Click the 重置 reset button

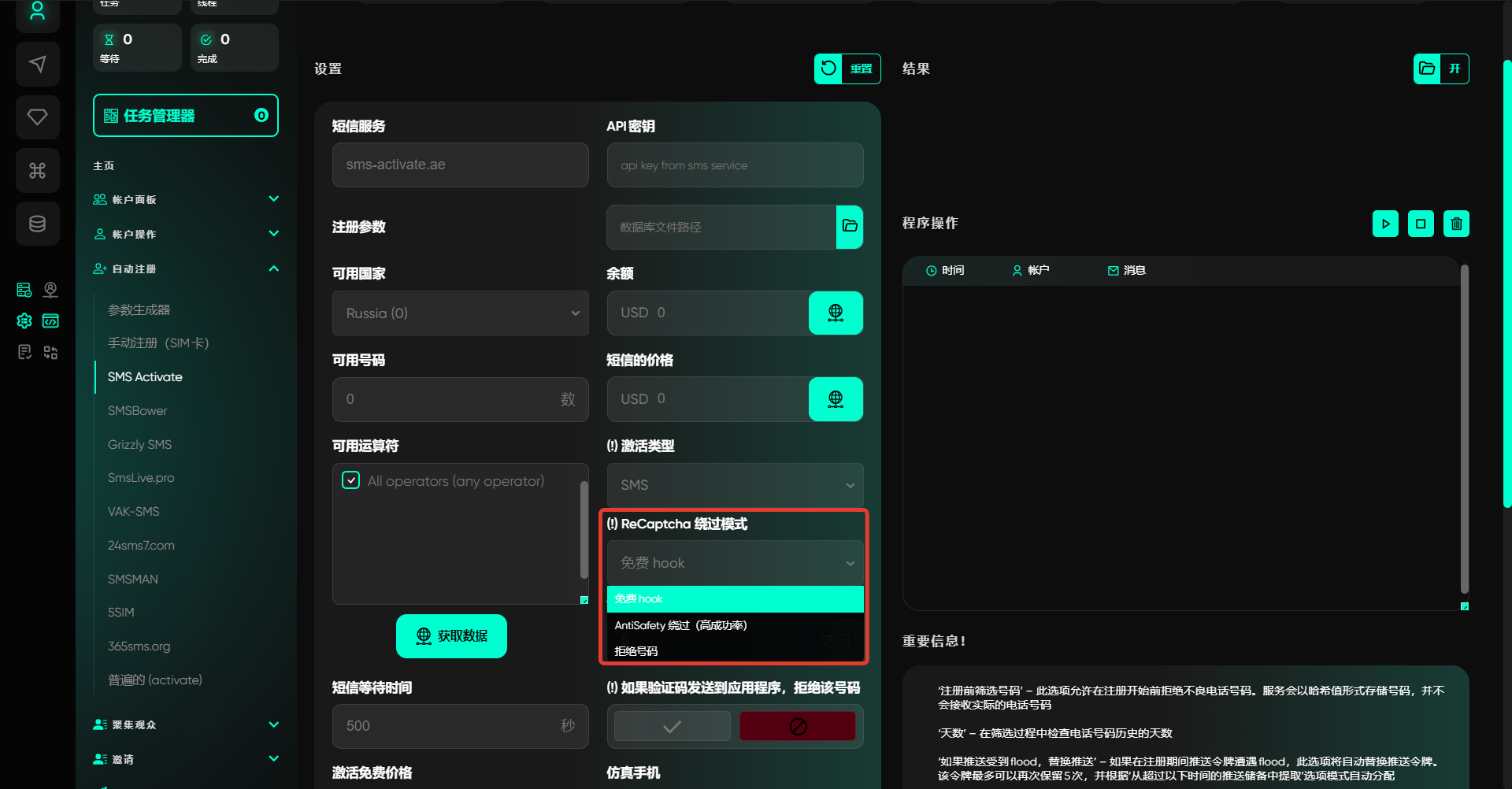click(x=847, y=69)
